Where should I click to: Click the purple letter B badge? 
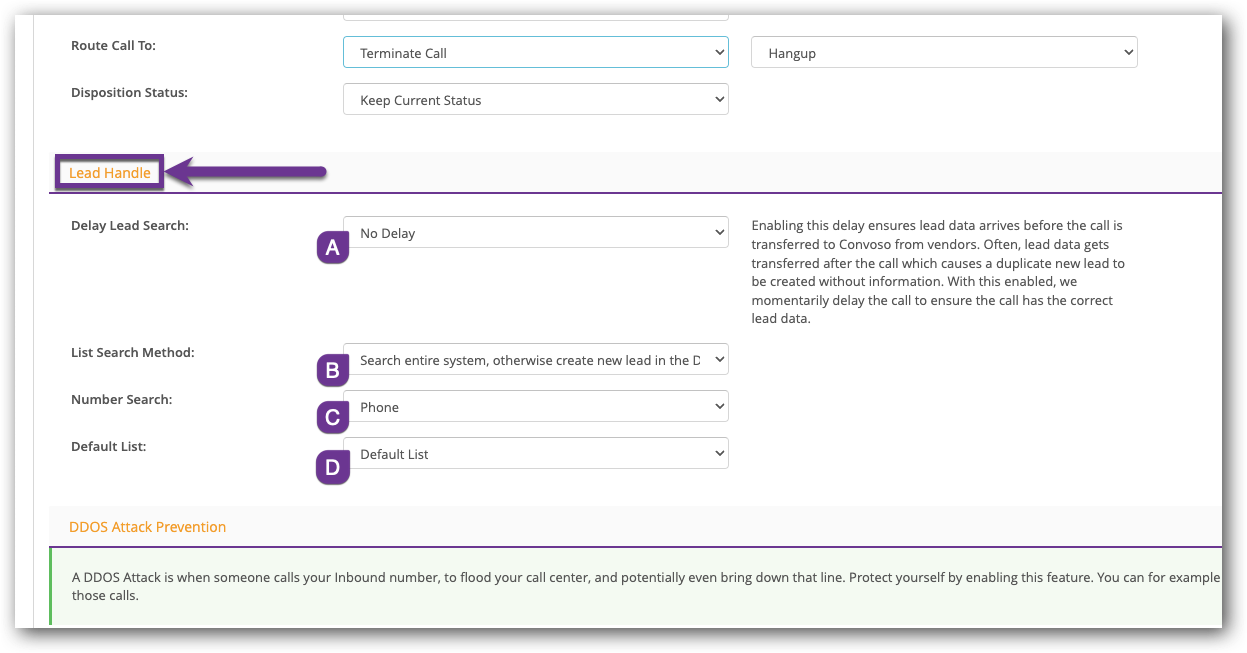pos(333,371)
